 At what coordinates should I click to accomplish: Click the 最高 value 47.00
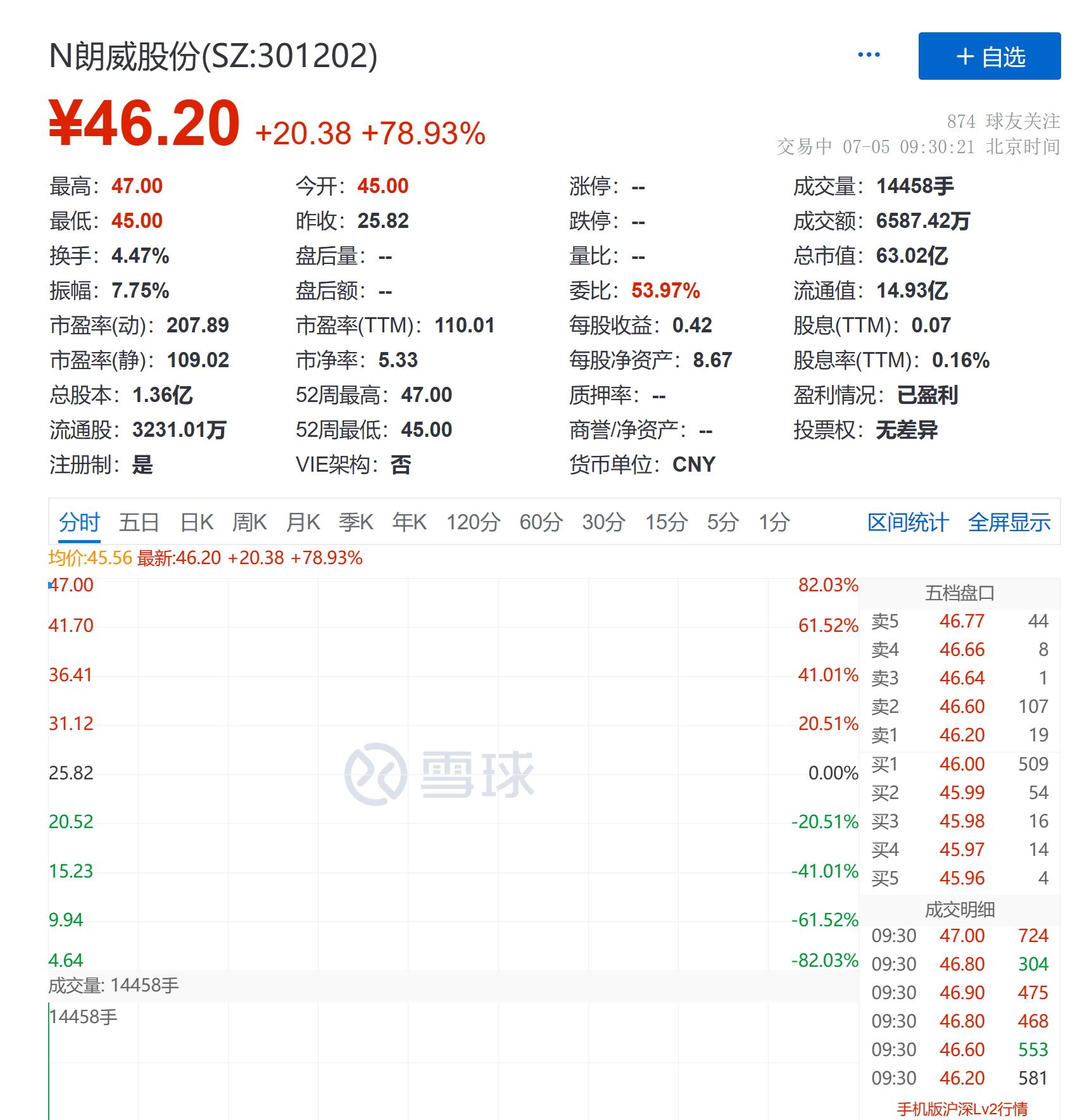[x=137, y=186]
